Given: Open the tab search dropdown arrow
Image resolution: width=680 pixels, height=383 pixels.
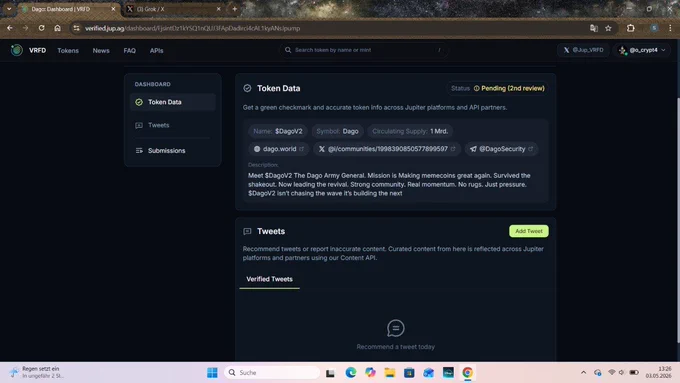Looking at the screenshot, I should [9, 9].
